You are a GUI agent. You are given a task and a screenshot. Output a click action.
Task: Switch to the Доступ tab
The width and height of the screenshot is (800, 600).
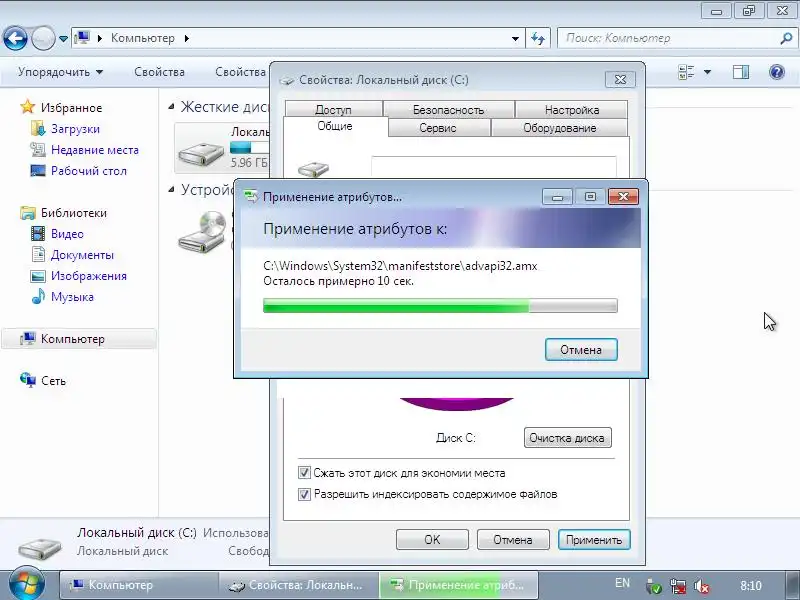(x=333, y=110)
